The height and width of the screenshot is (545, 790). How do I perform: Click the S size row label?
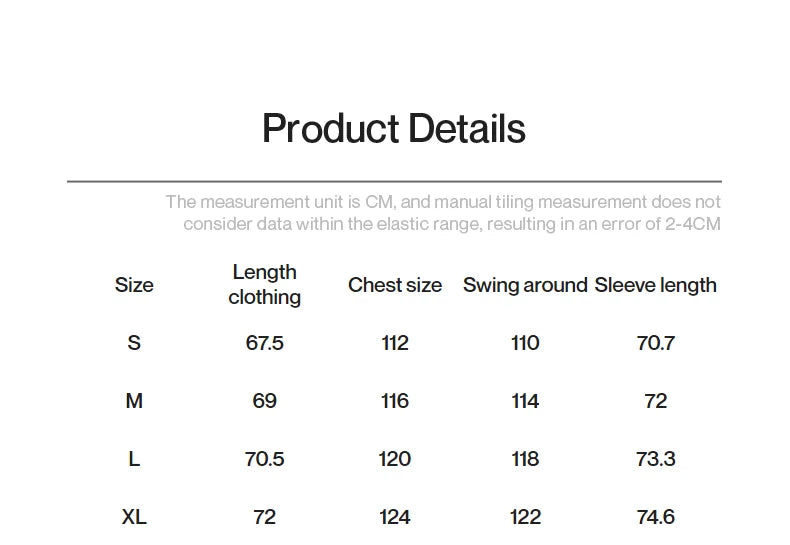click(134, 343)
